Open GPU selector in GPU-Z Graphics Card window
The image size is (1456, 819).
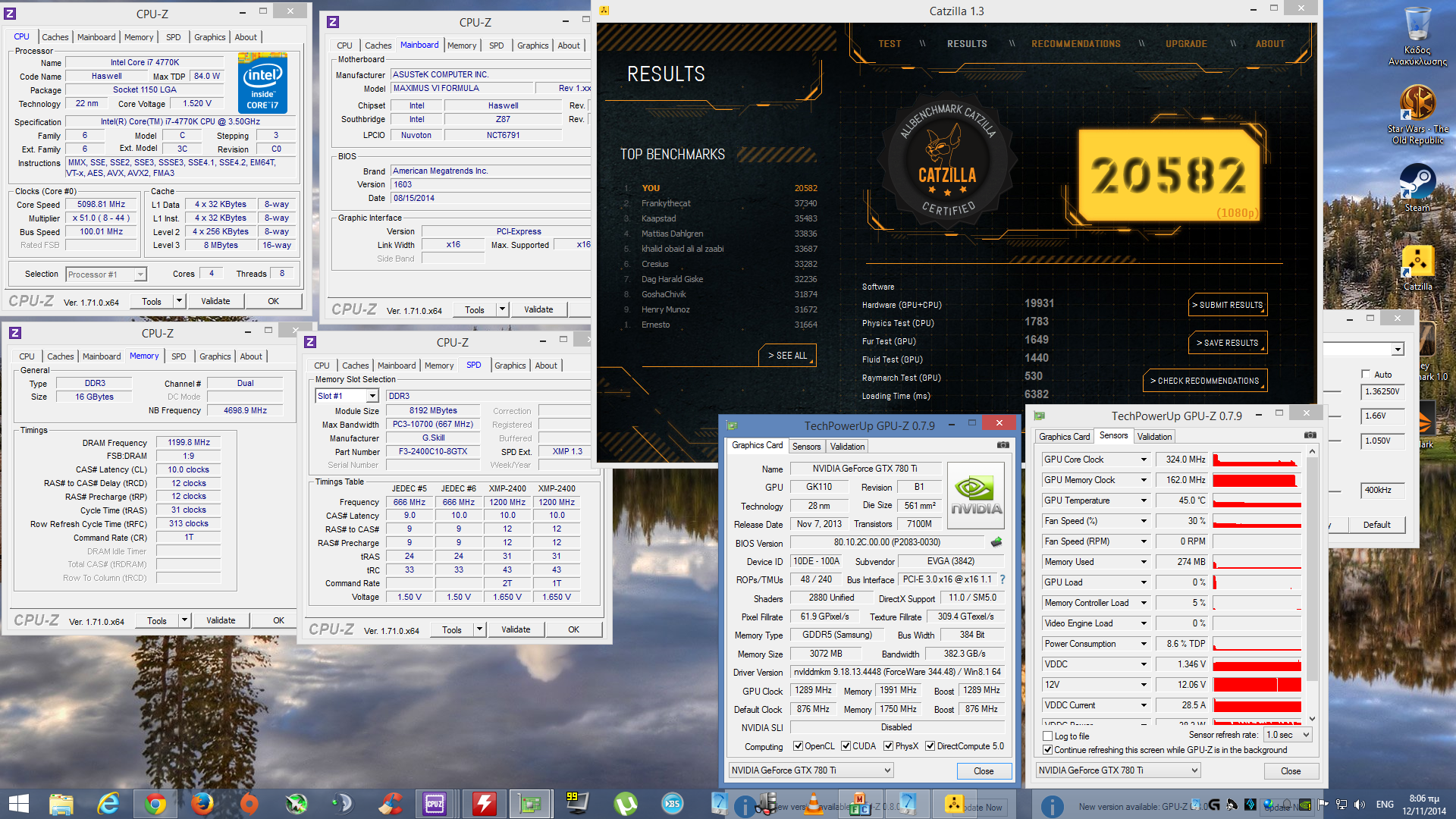(811, 770)
